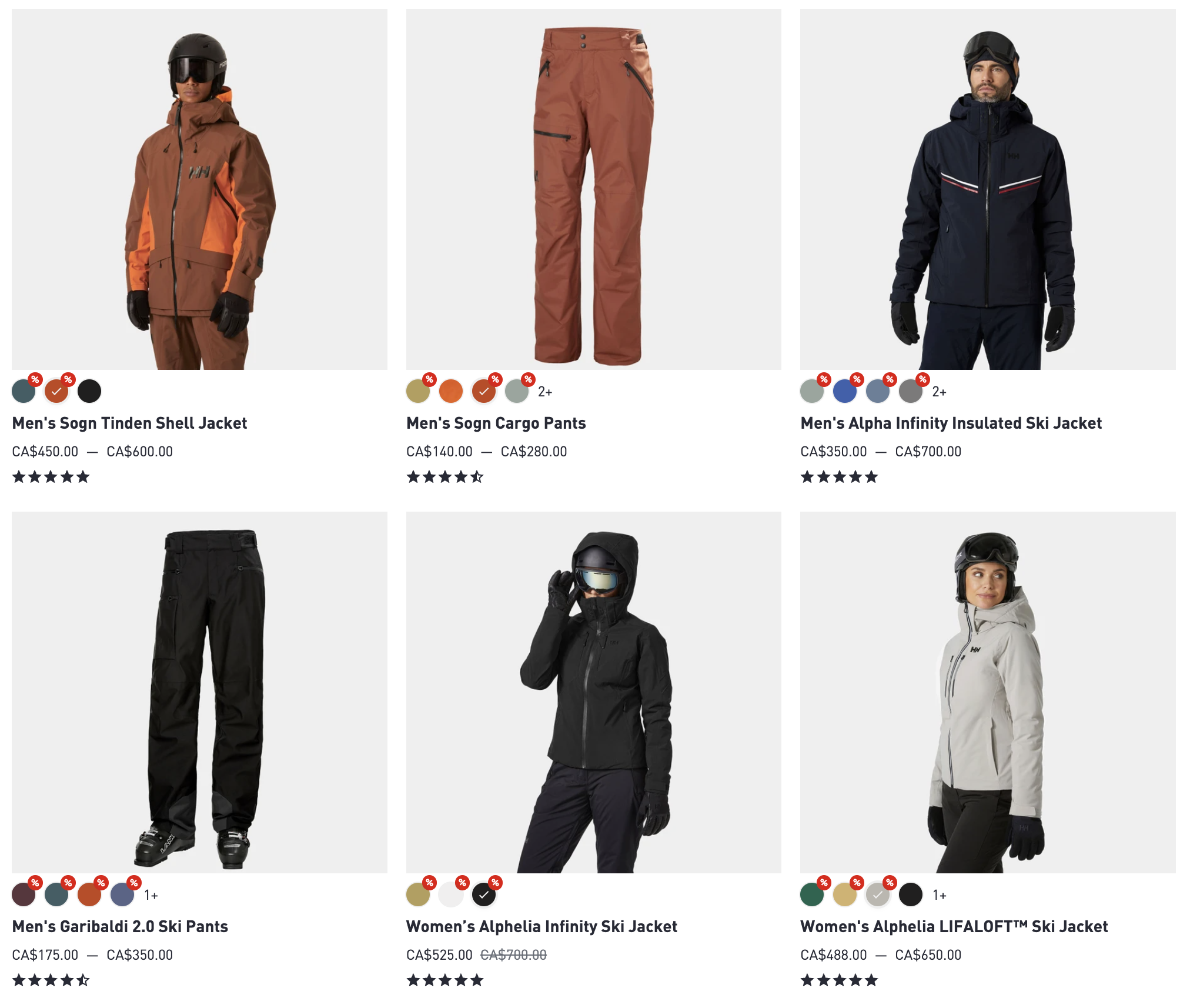
Task: Select black swatch for Sogn Tinden Shell Jacket
Action: 89,392
